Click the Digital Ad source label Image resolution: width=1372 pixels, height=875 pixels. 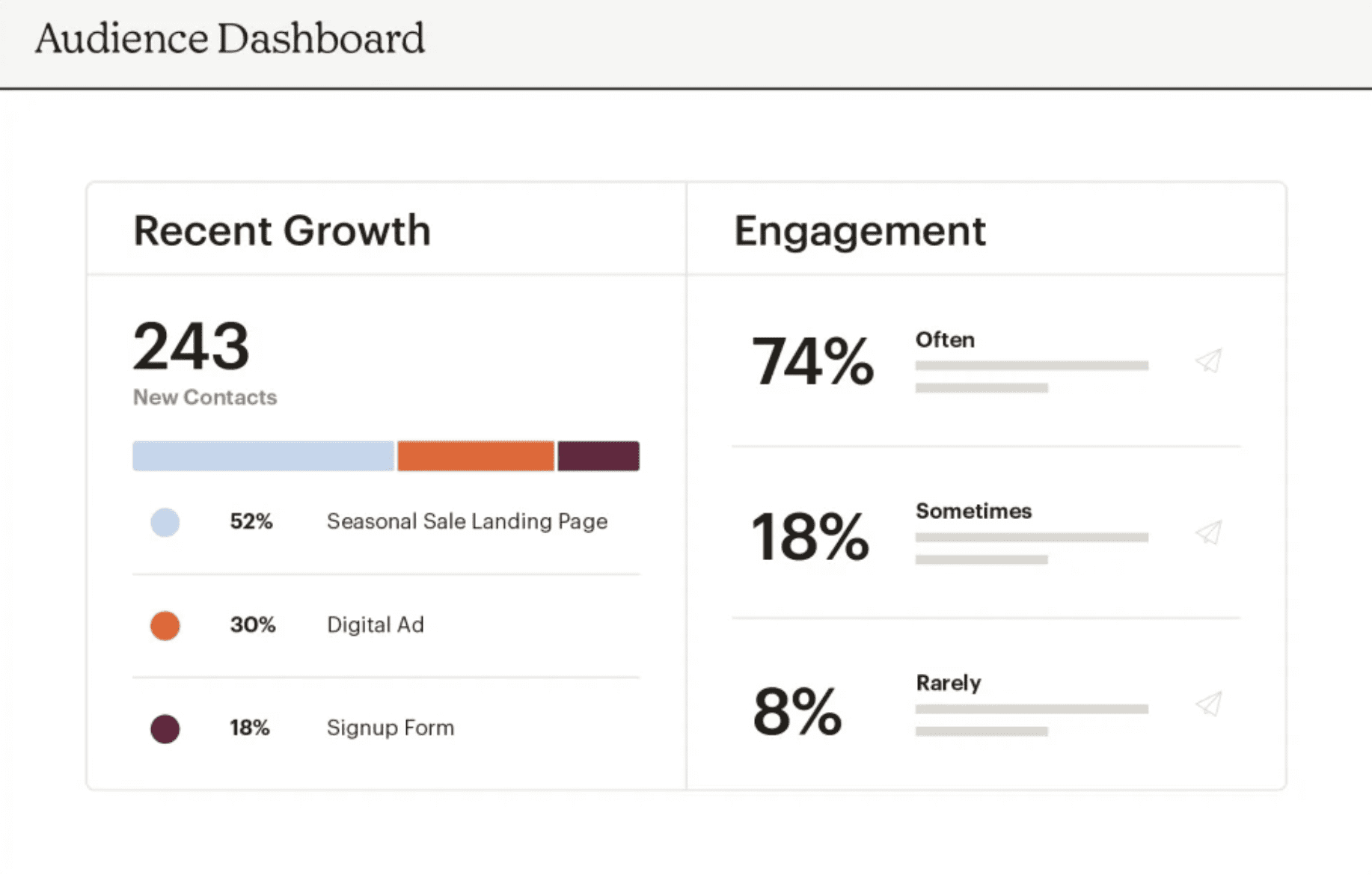[x=376, y=624]
